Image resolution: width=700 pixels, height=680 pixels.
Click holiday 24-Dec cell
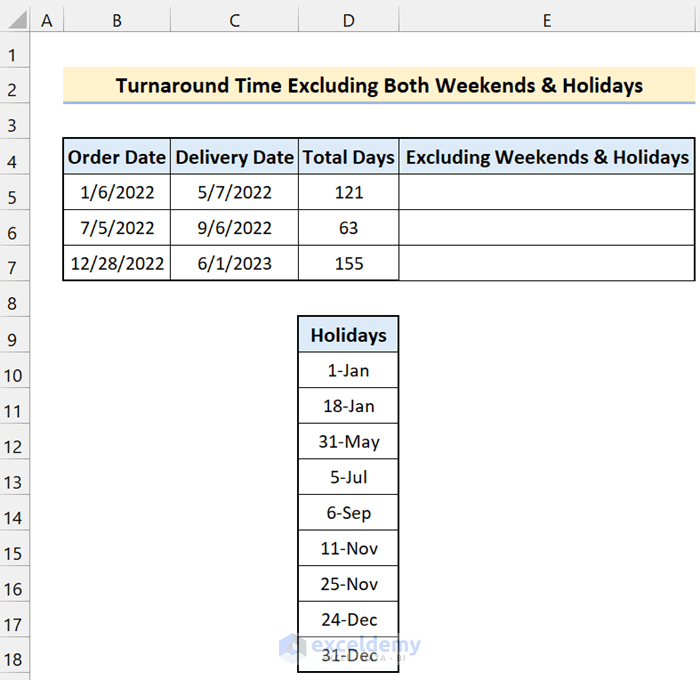click(349, 619)
